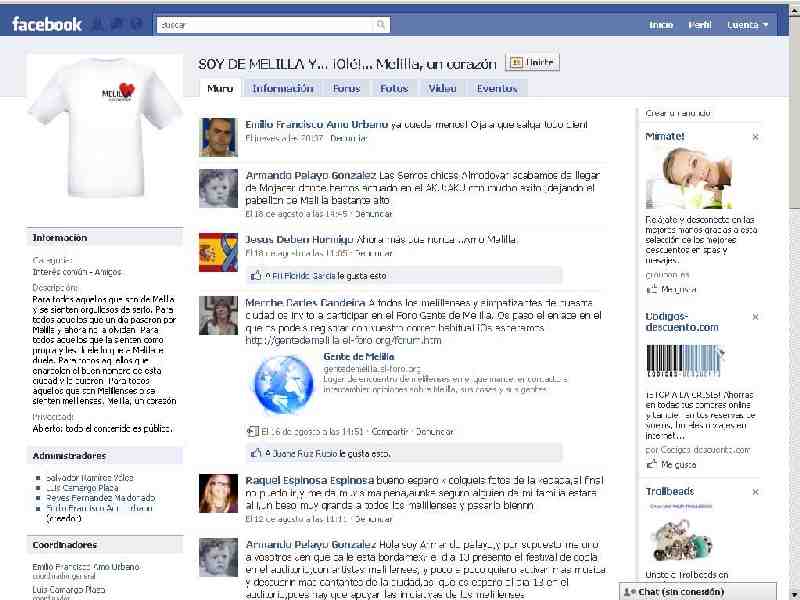
Task: Report the 18 de agosto 19:45 post
Action: [x=373, y=214]
